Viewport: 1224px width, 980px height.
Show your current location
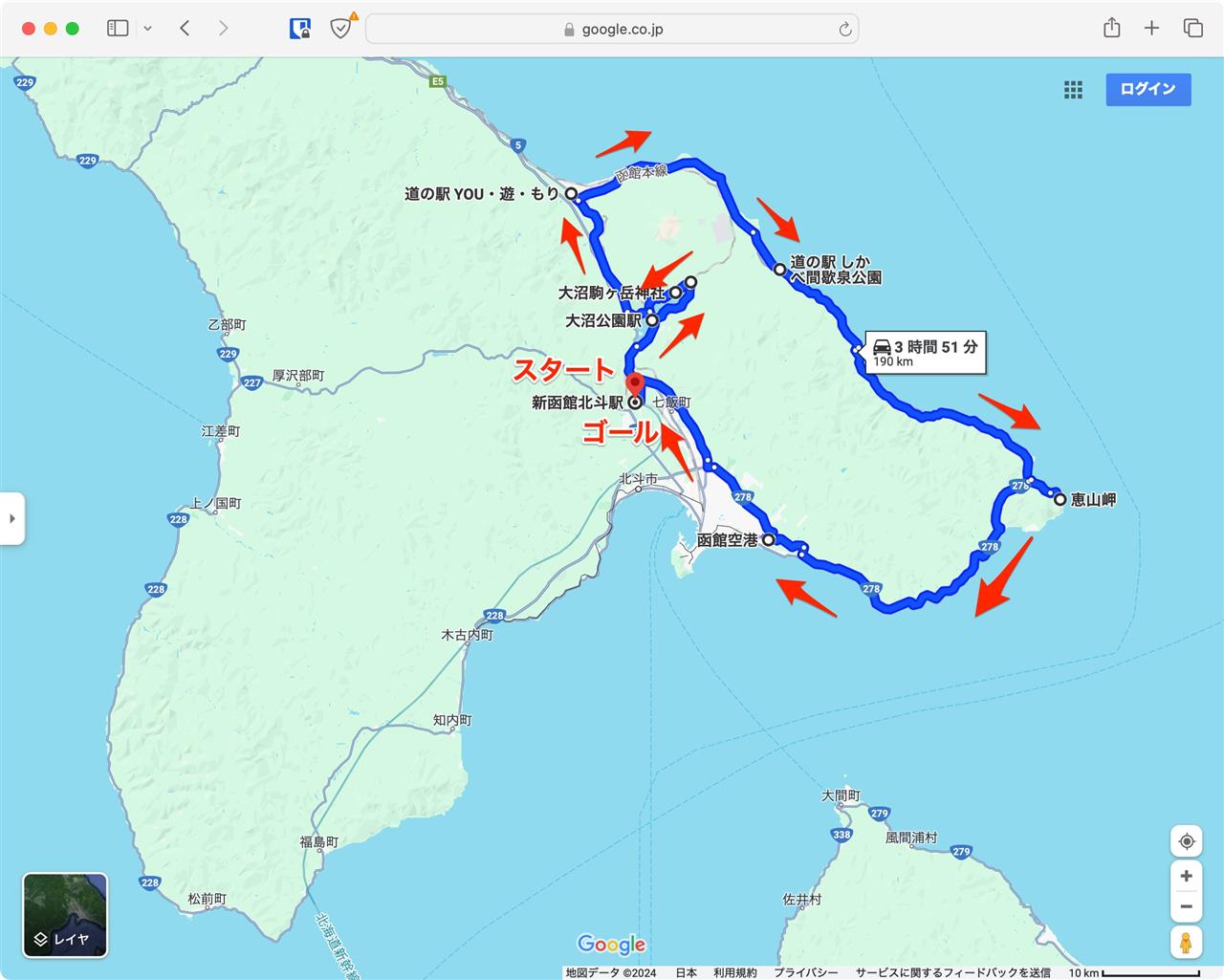coord(1186,841)
